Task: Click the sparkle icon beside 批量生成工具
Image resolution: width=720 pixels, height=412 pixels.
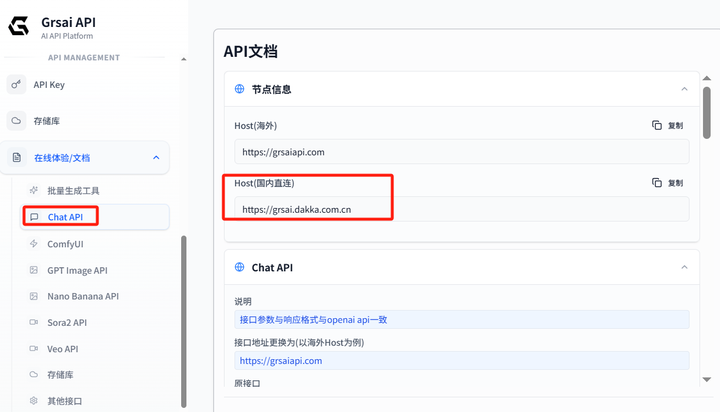Action: coord(34,190)
